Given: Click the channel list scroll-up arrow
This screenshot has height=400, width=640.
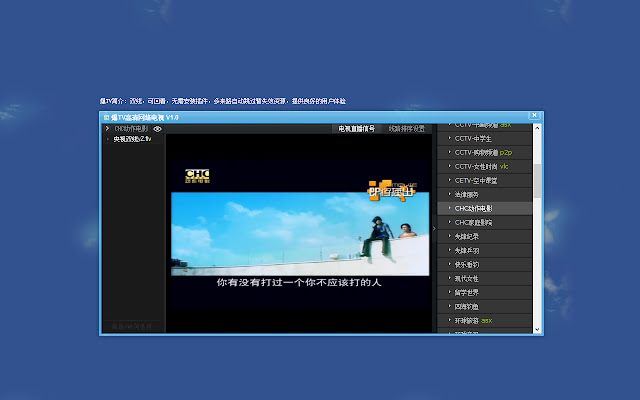Looking at the screenshot, I should tap(537, 128).
